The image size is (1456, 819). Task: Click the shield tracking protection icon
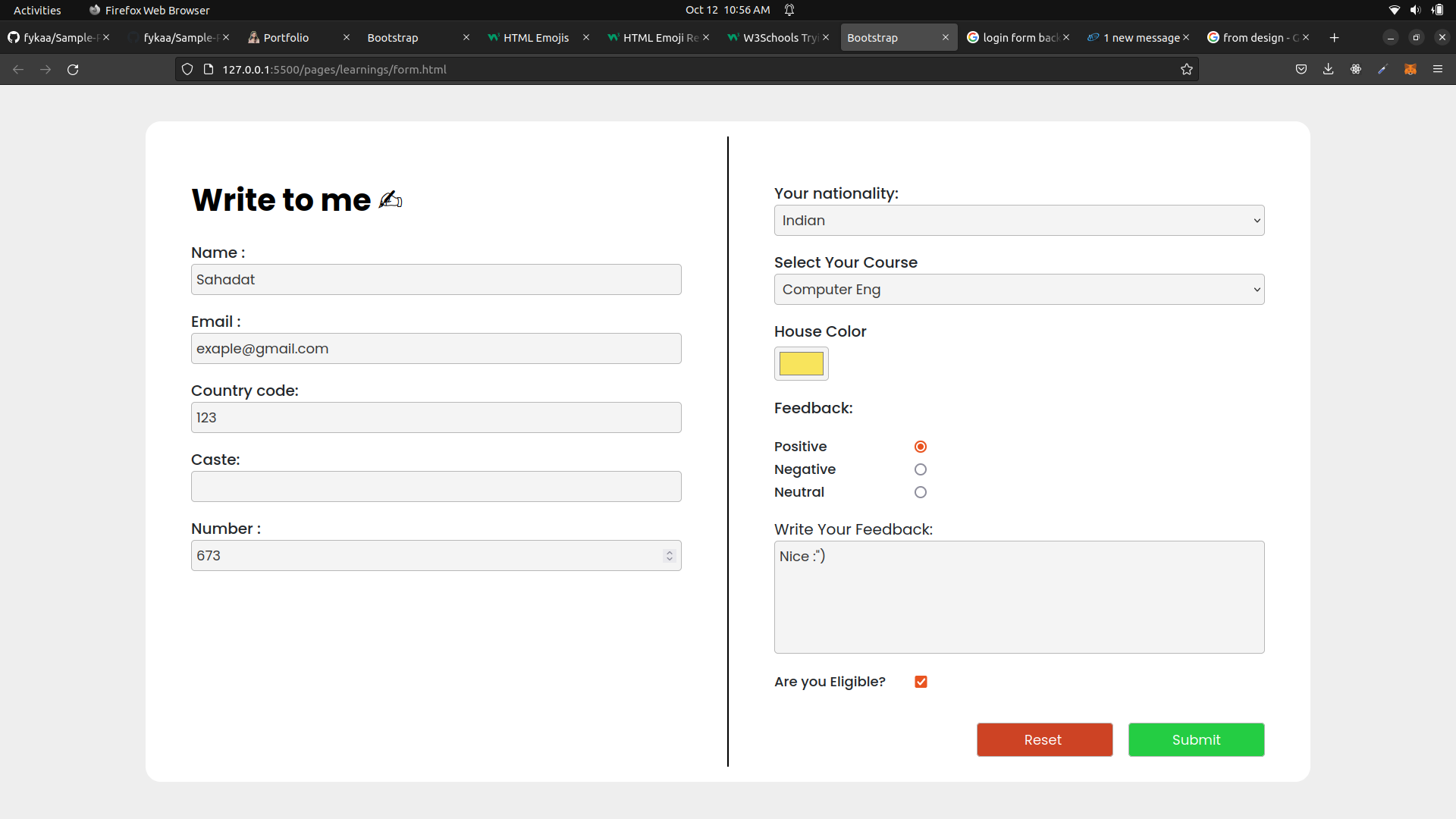187,69
